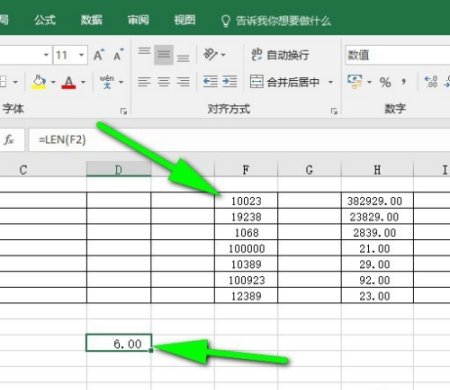
Task: Open the fill color dropdown arrow
Action: (x=53, y=82)
